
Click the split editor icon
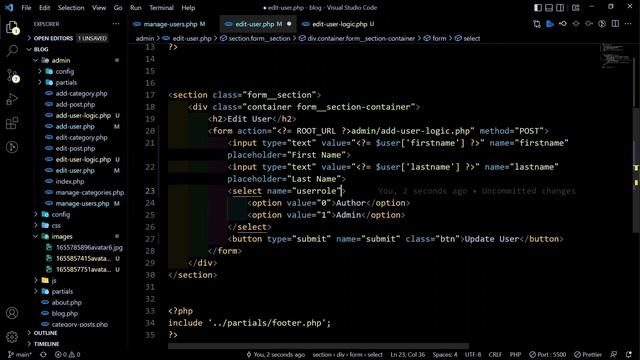[x=615, y=24]
